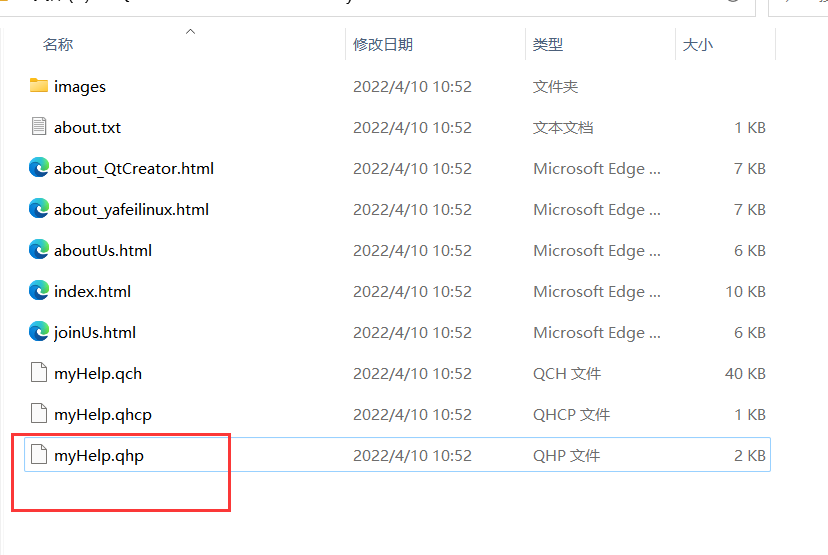The width and height of the screenshot is (828, 555).
Task: Click the Edge icon beside about_QtCreator.html
Action: point(39,168)
